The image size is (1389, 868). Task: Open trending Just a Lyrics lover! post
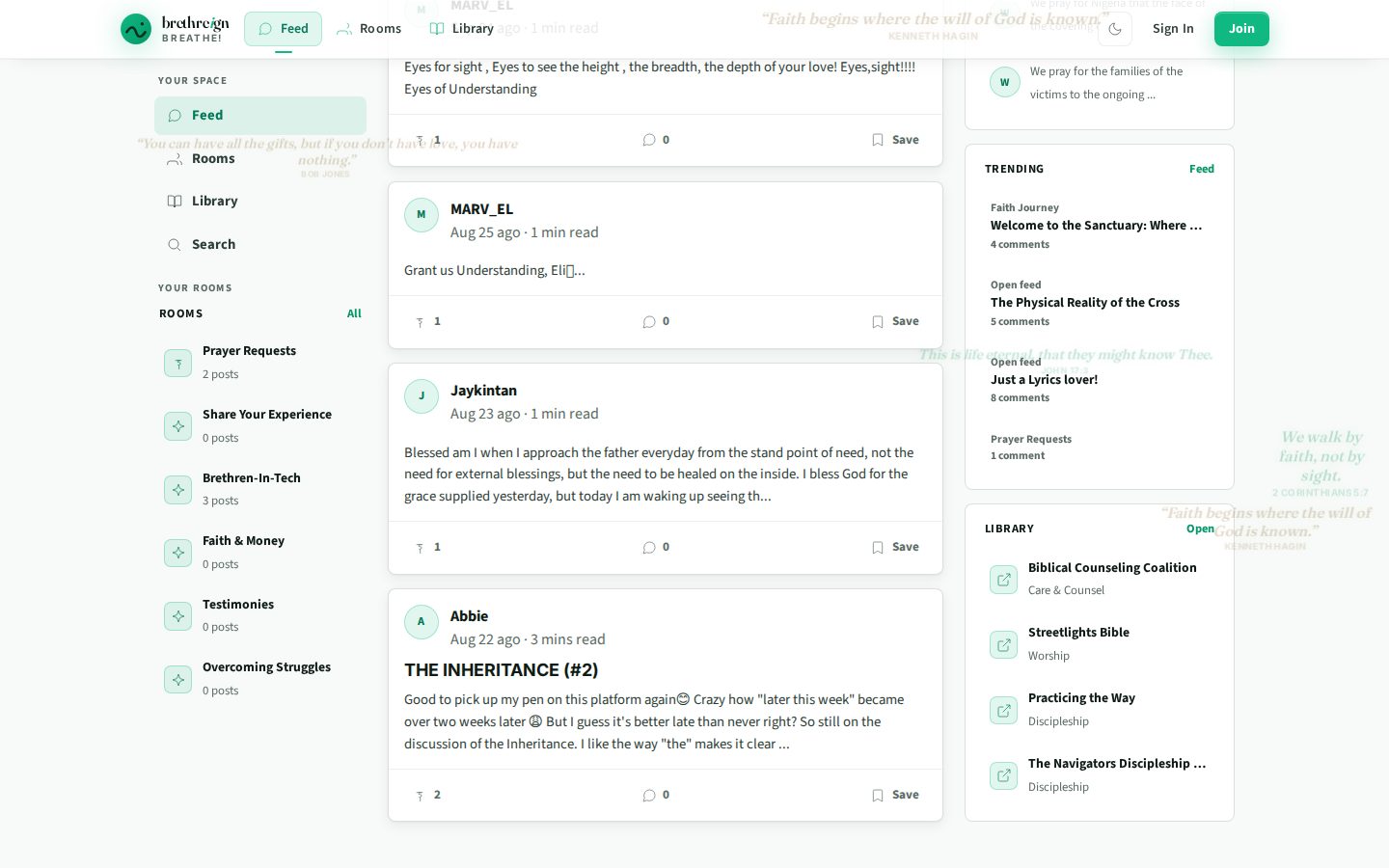[1044, 380]
